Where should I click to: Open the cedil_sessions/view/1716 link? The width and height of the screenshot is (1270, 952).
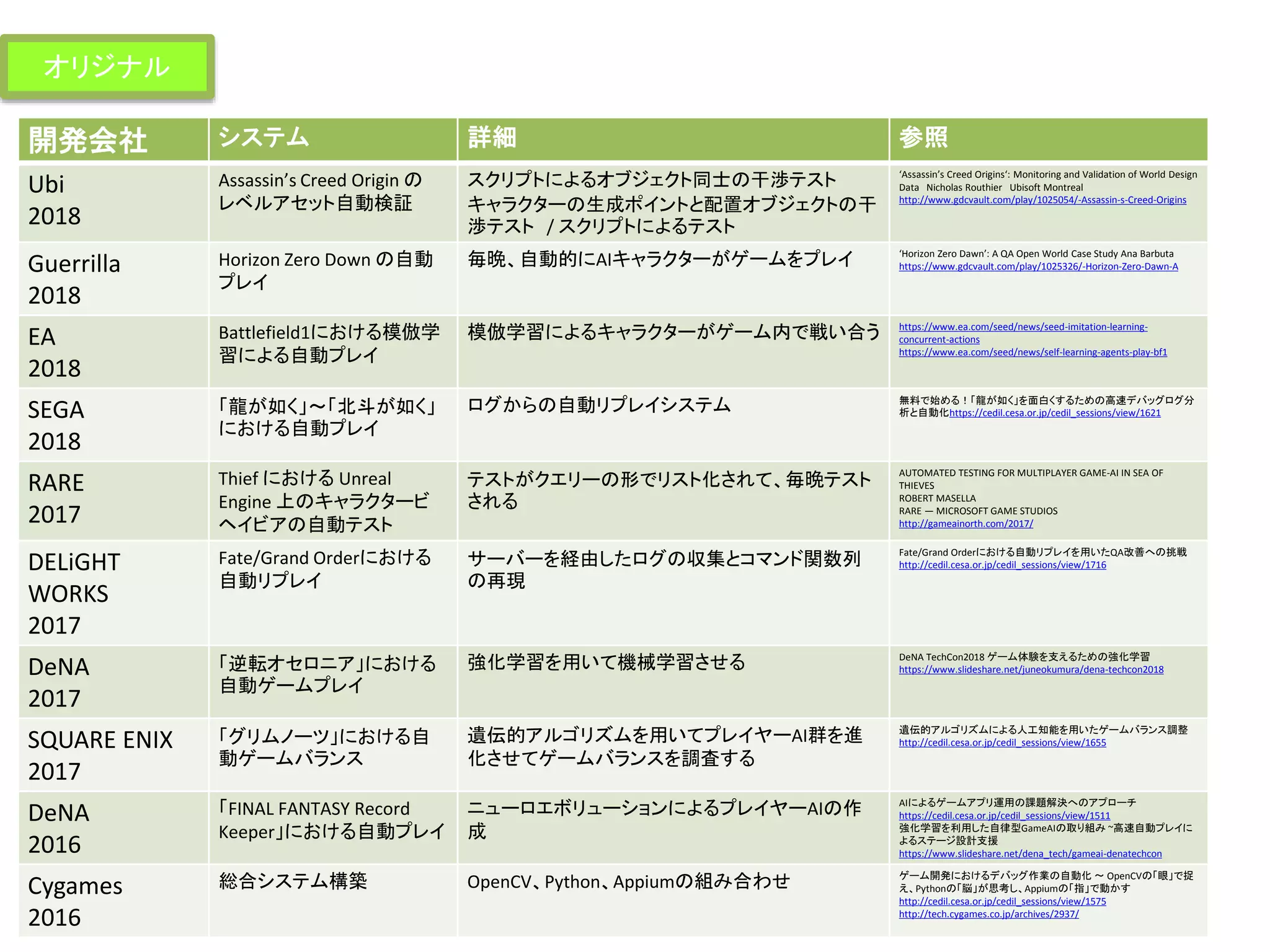[1003, 565]
